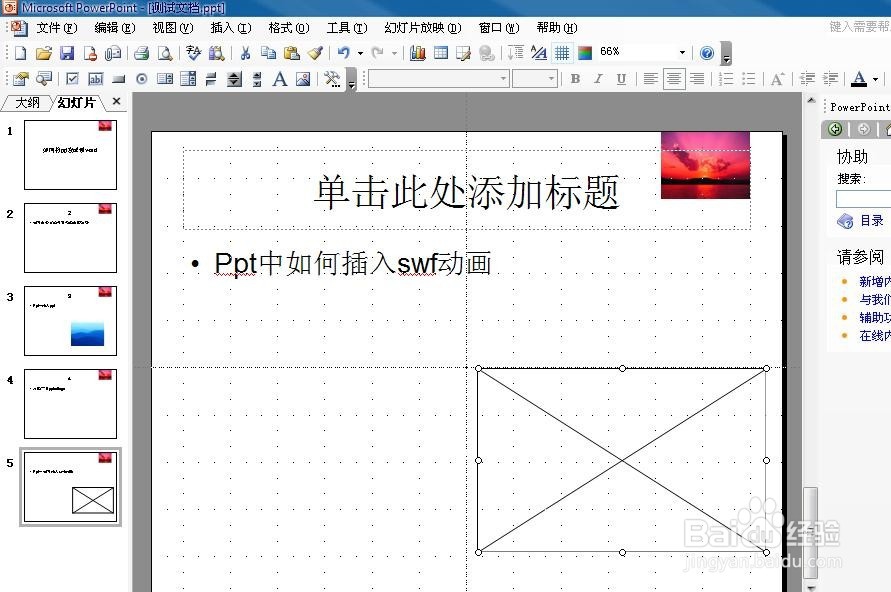
Task: Insert a table
Action: coord(441,53)
